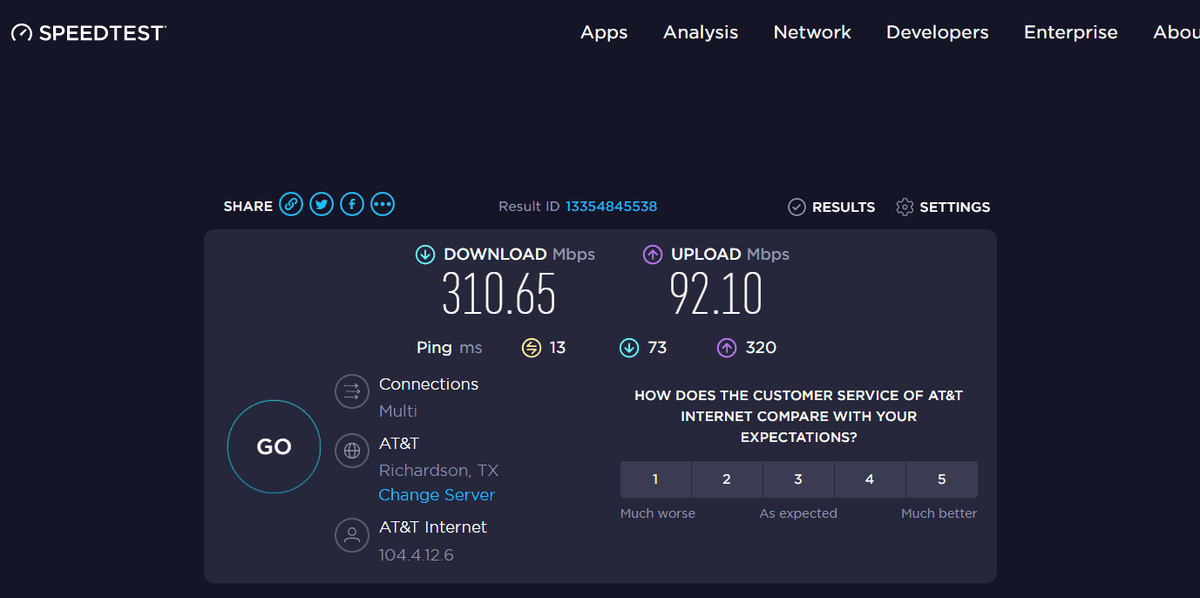Click the copy result link icon
Viewport: 1200px width, 598px height.
pyautogui.click(x=291, y=204)
